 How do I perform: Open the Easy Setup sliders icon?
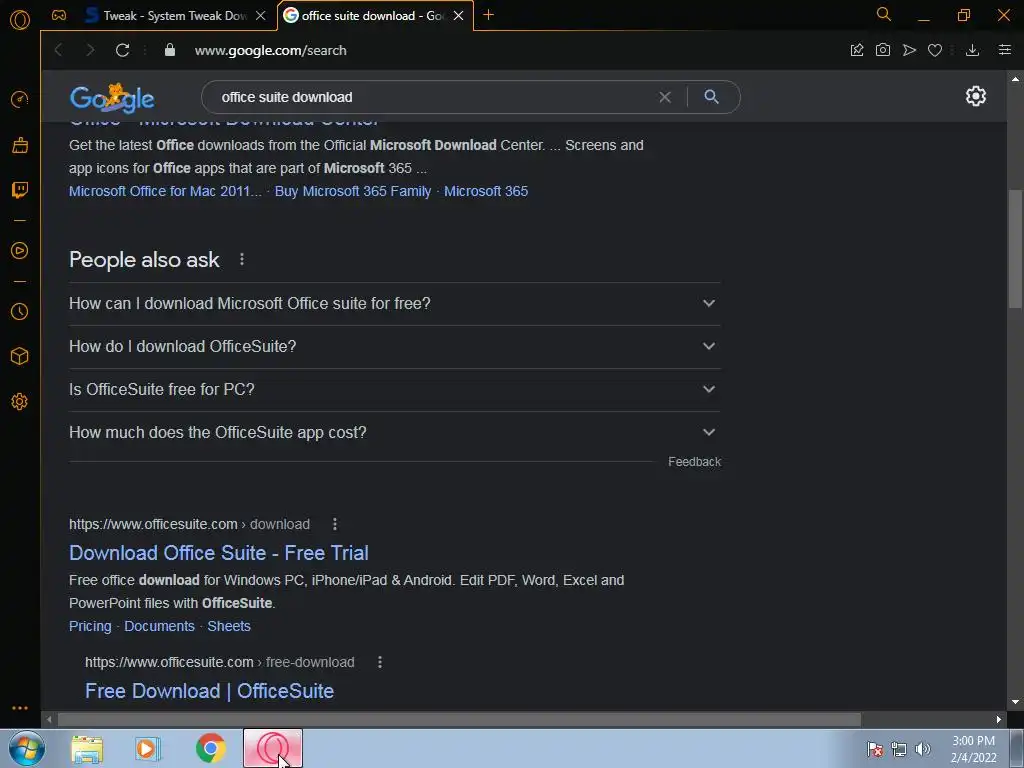[1004, 50]
